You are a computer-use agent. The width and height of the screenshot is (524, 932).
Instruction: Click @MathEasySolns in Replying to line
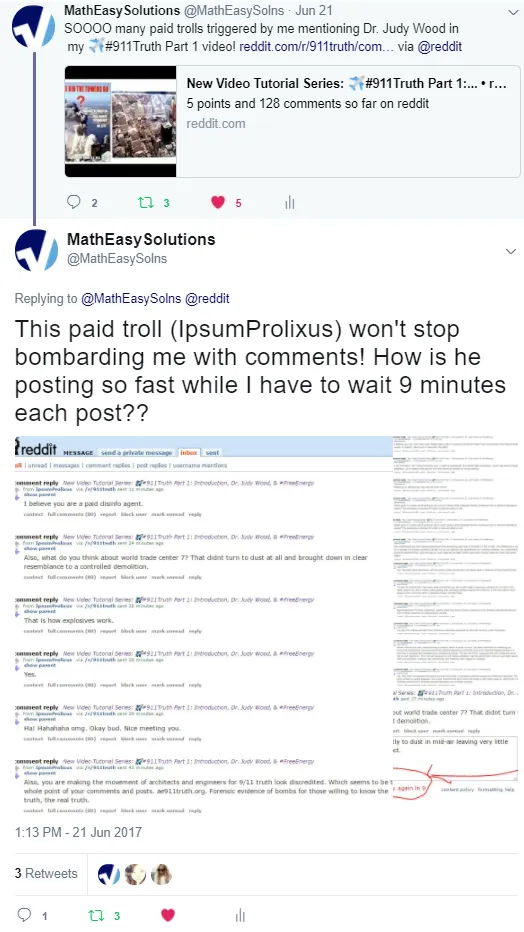pos(131,298)
